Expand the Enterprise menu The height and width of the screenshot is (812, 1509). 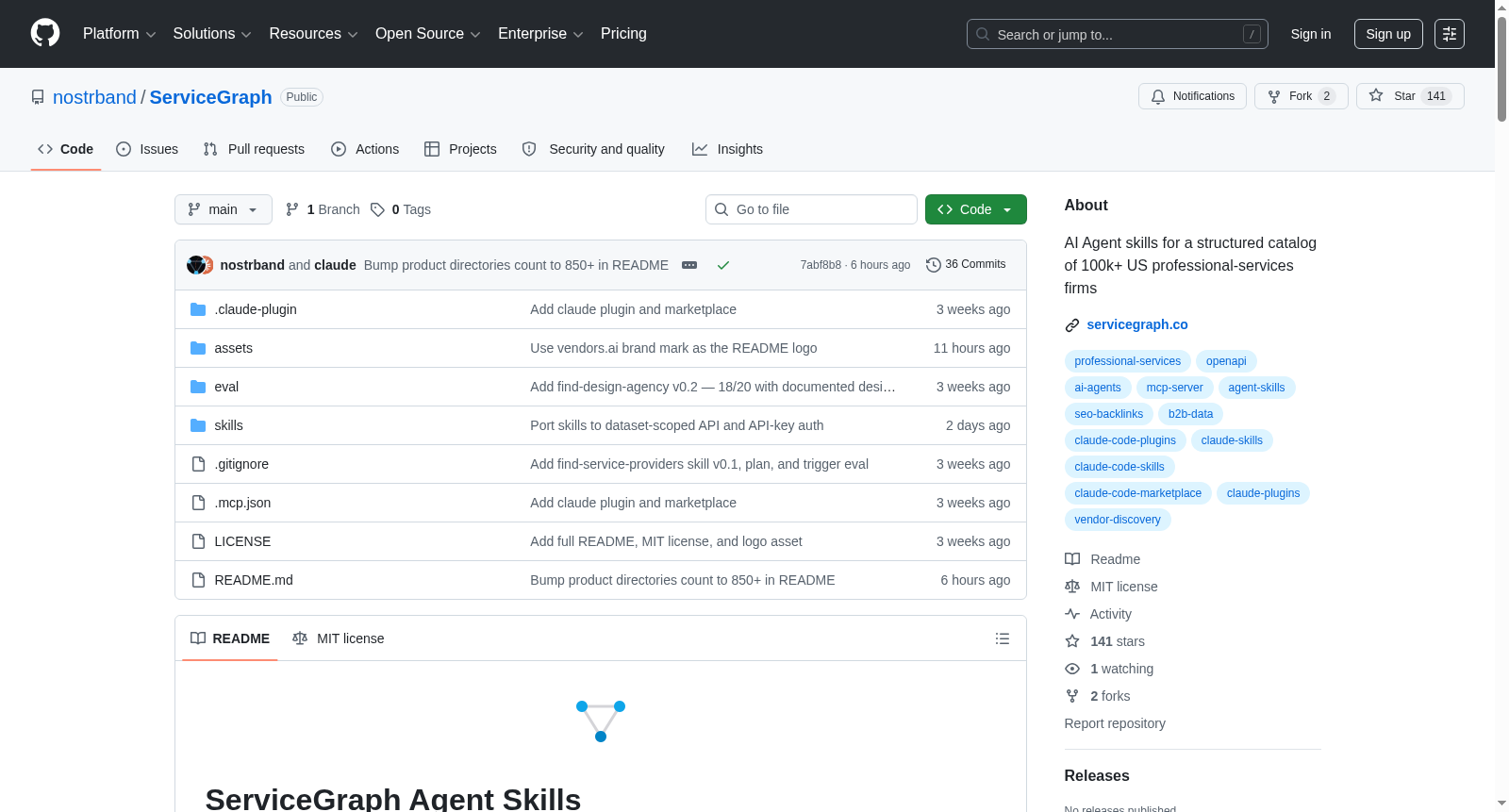pyautogui.click(x=540, y=34)
